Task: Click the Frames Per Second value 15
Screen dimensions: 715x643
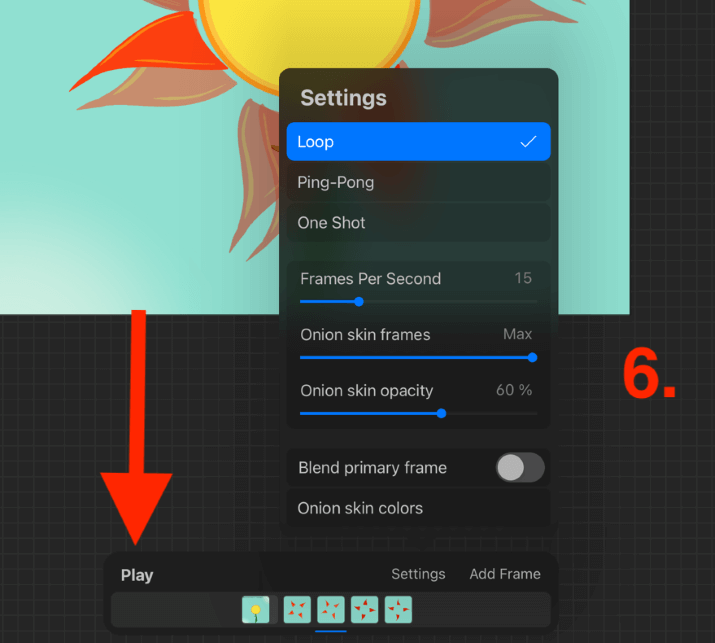Action: [x=523, y=278]
